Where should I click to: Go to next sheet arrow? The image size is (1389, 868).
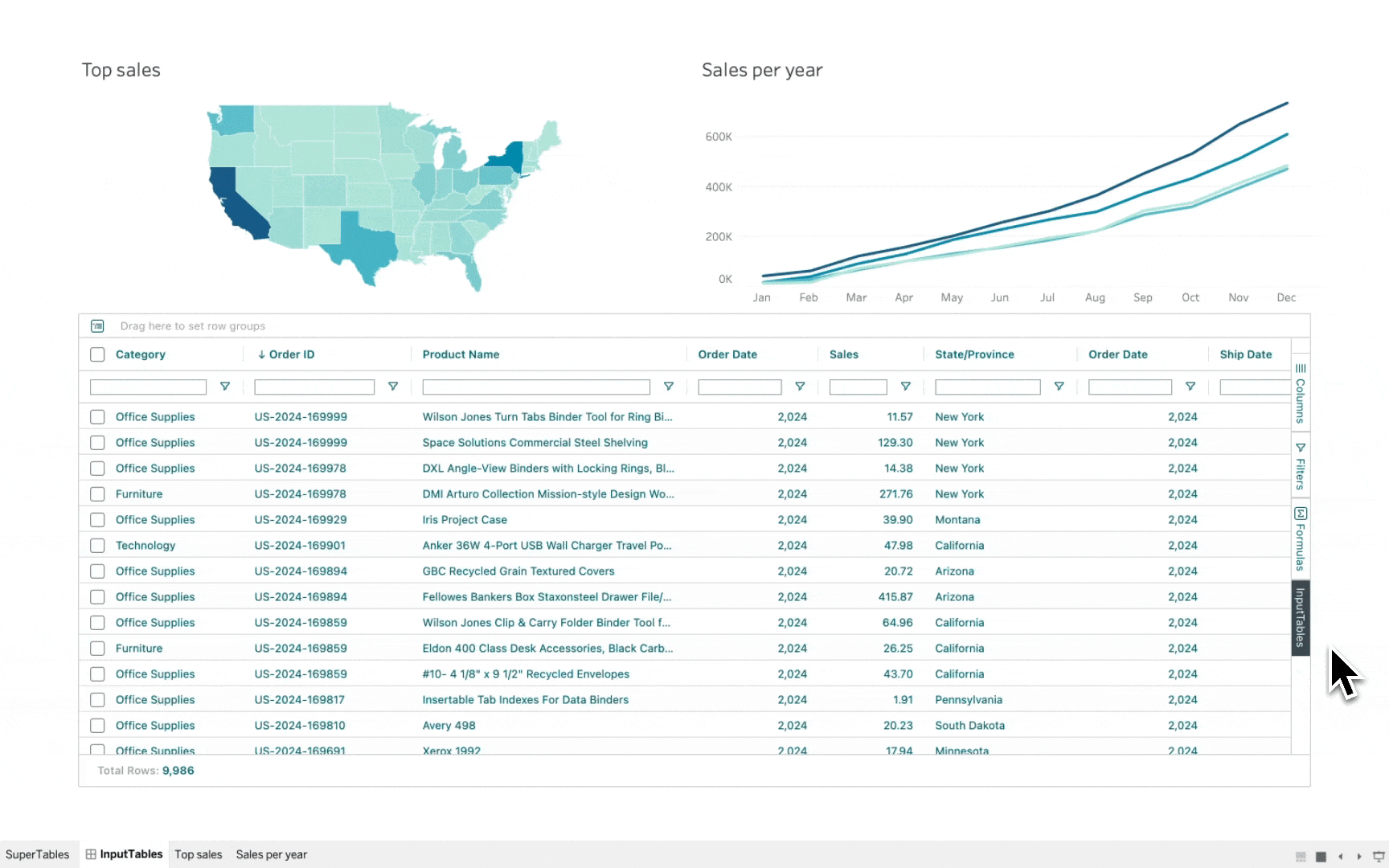click(x=1359, y=857)
